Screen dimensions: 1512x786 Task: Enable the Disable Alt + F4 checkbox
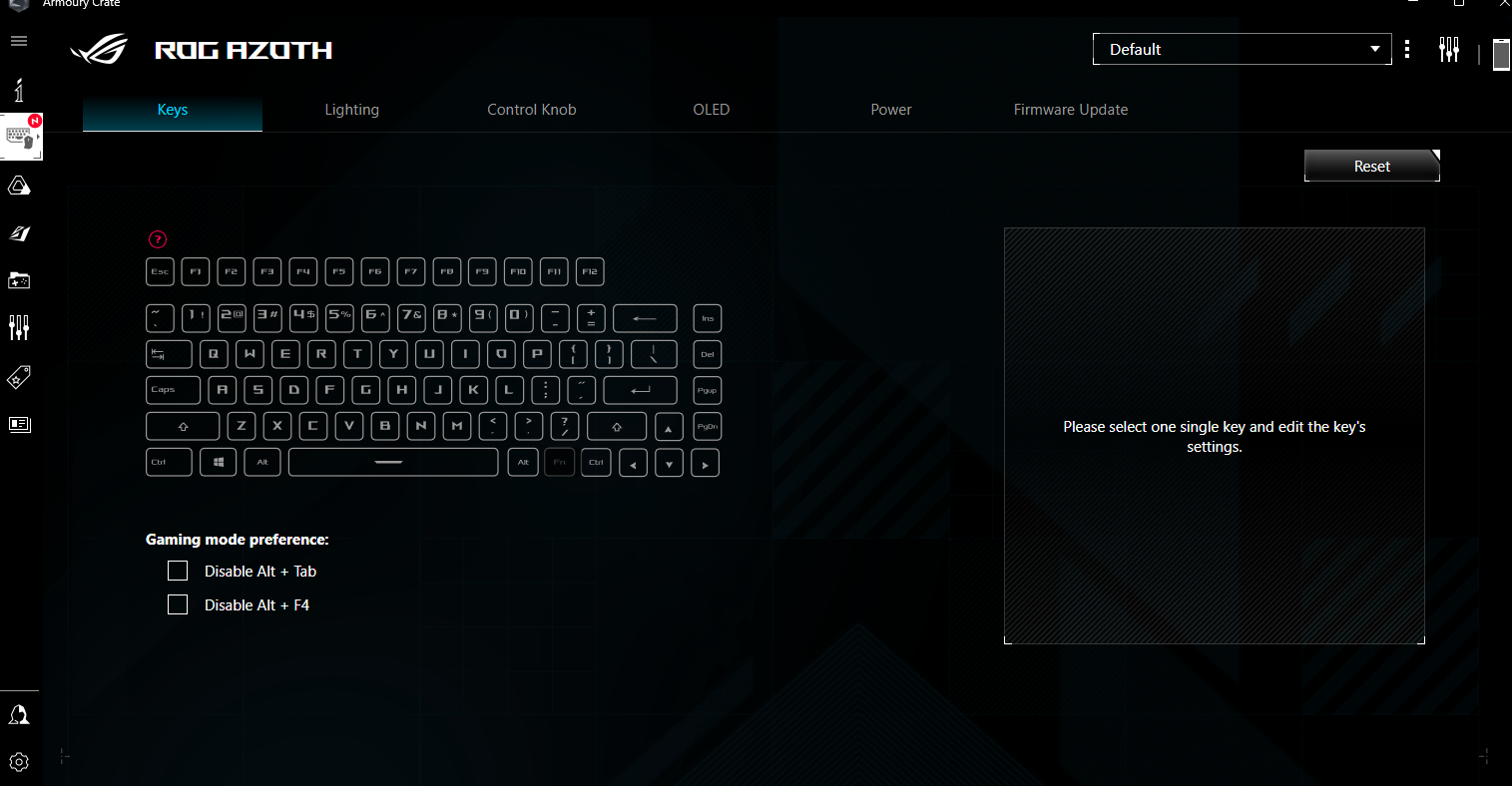tap(178, 605)
